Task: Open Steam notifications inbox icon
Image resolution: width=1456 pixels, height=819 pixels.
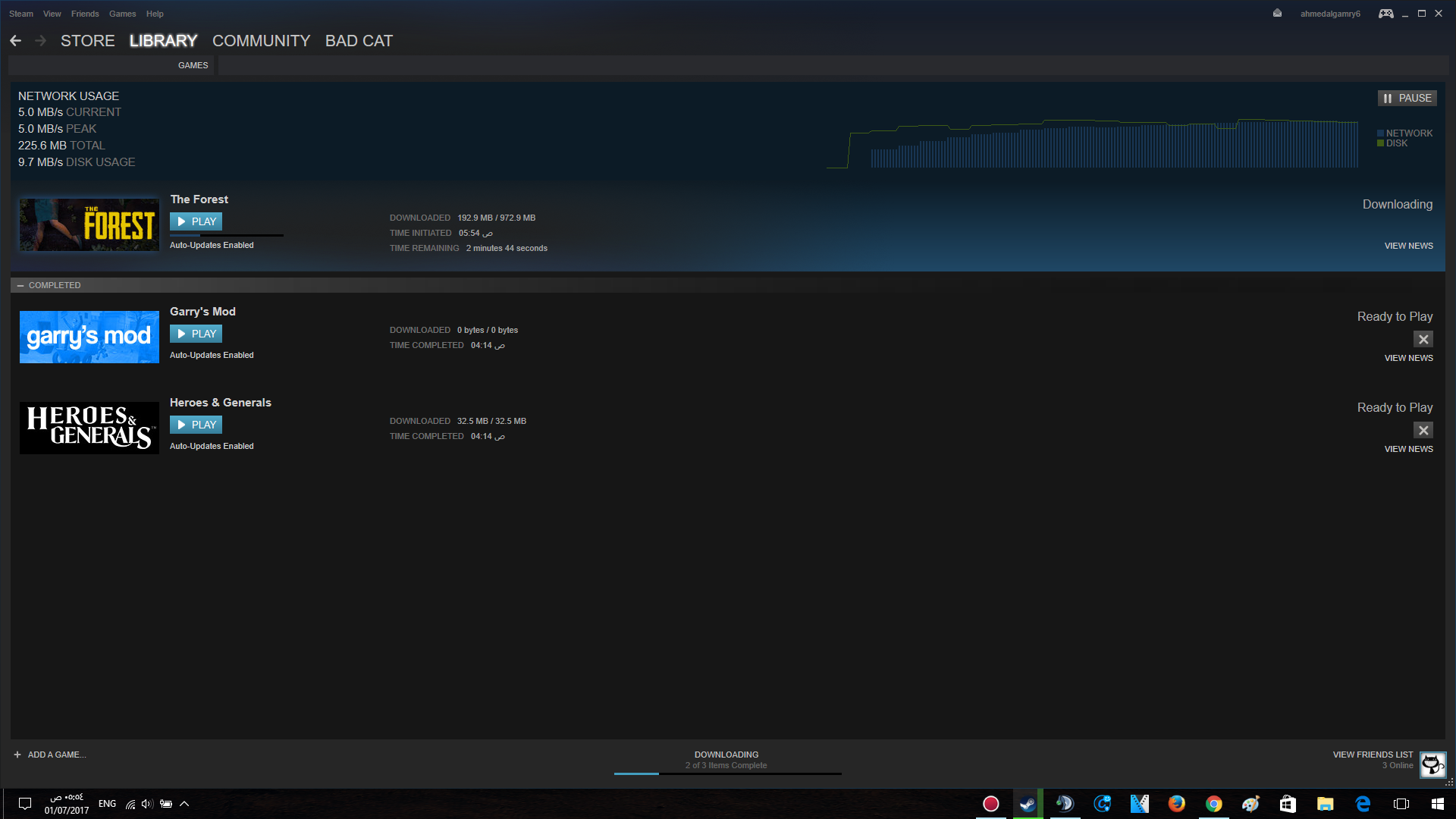Action: click(x=1277, y=14)
